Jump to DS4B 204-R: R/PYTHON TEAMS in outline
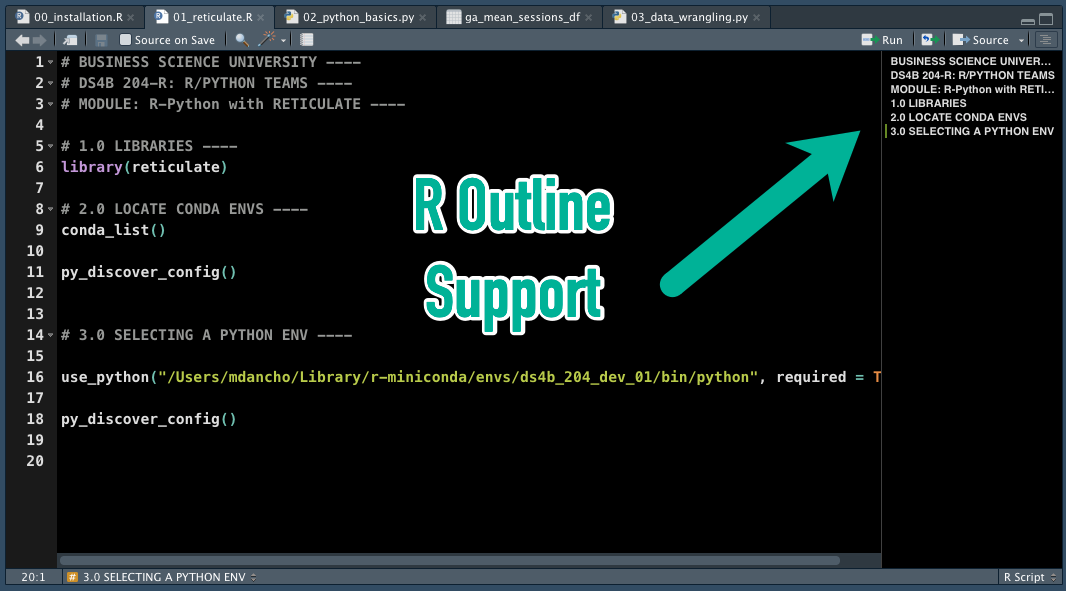The image size is (1066, 591). 972,75
